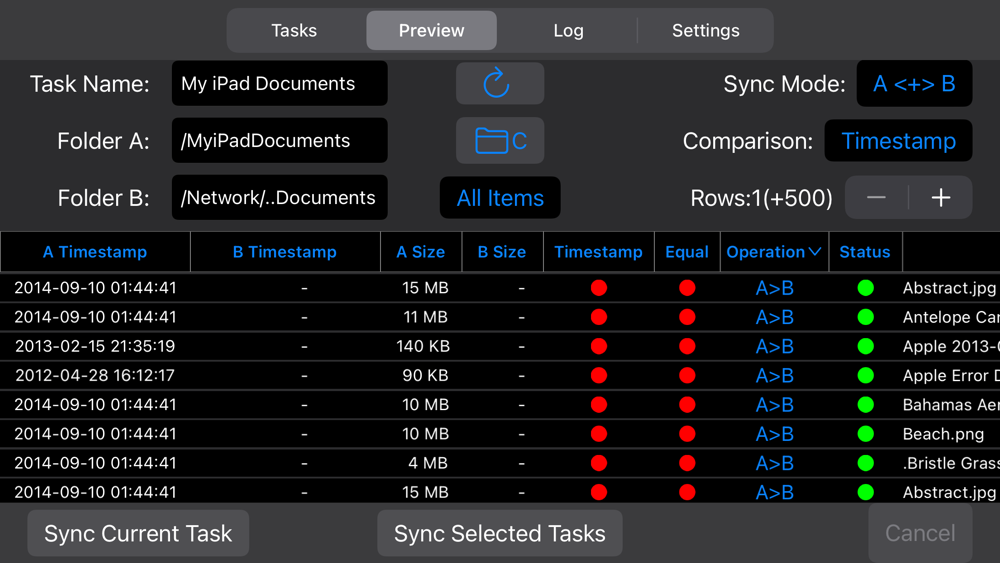Select .Bristle Grass file name

coord(951,463)
